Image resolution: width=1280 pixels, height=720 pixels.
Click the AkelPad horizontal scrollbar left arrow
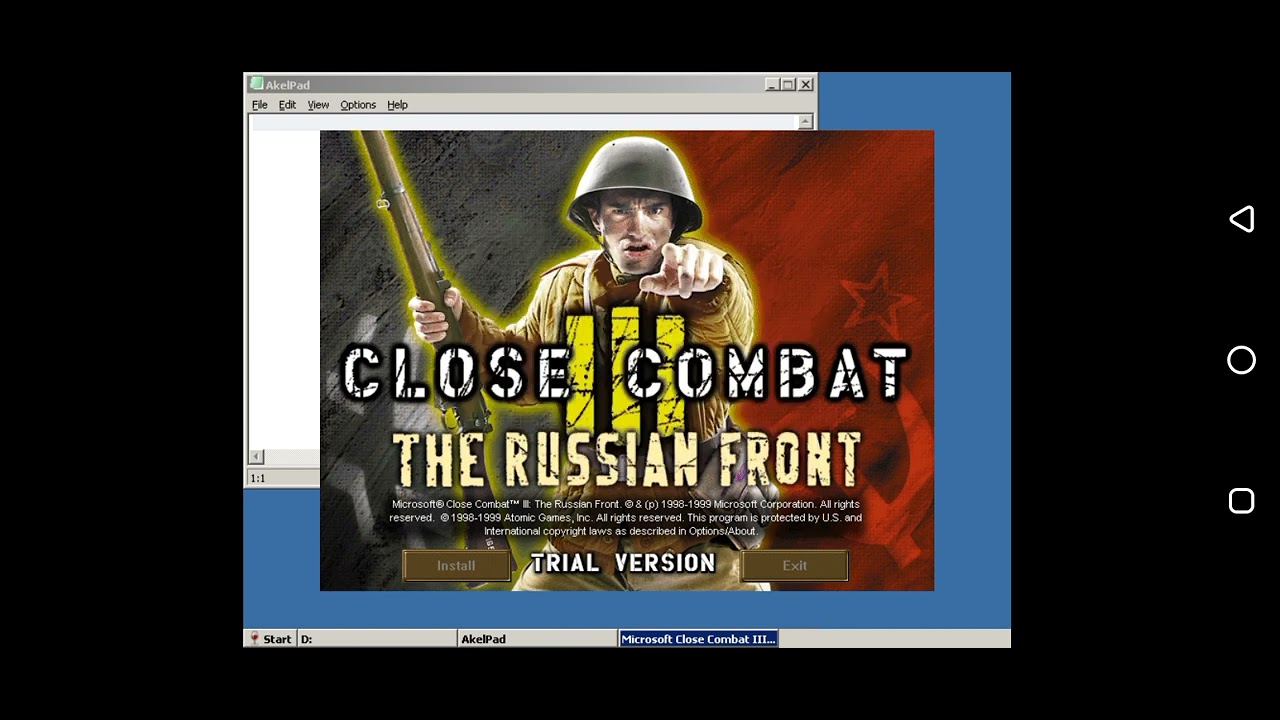[x=257, y=457]
